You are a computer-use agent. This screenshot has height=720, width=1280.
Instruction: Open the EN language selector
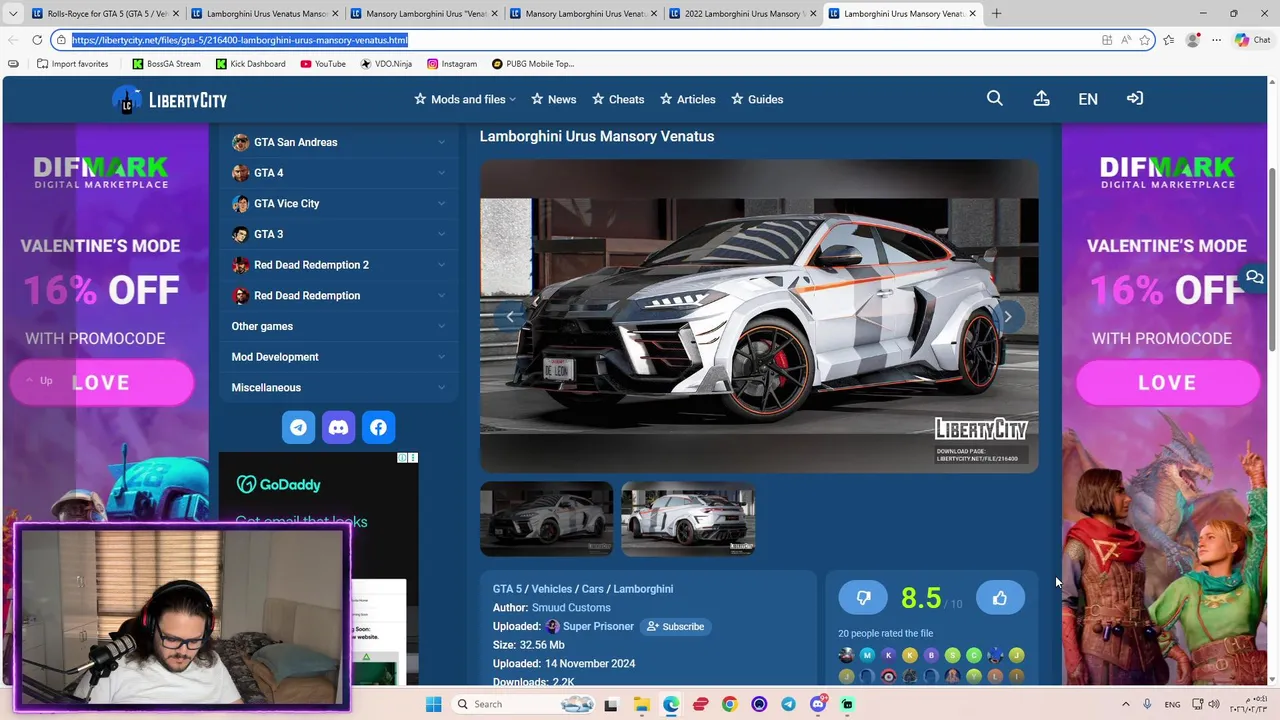[x=1088, y=99]
